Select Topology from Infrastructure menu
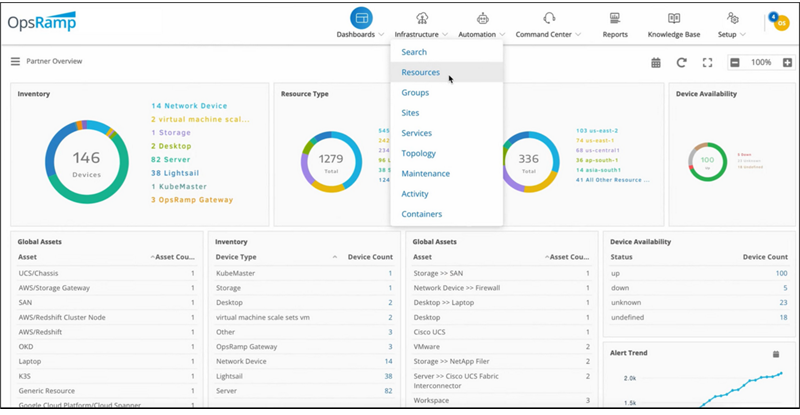Viewport: 800px width, 415px height. pyautogui.click(x=446, y=154)
